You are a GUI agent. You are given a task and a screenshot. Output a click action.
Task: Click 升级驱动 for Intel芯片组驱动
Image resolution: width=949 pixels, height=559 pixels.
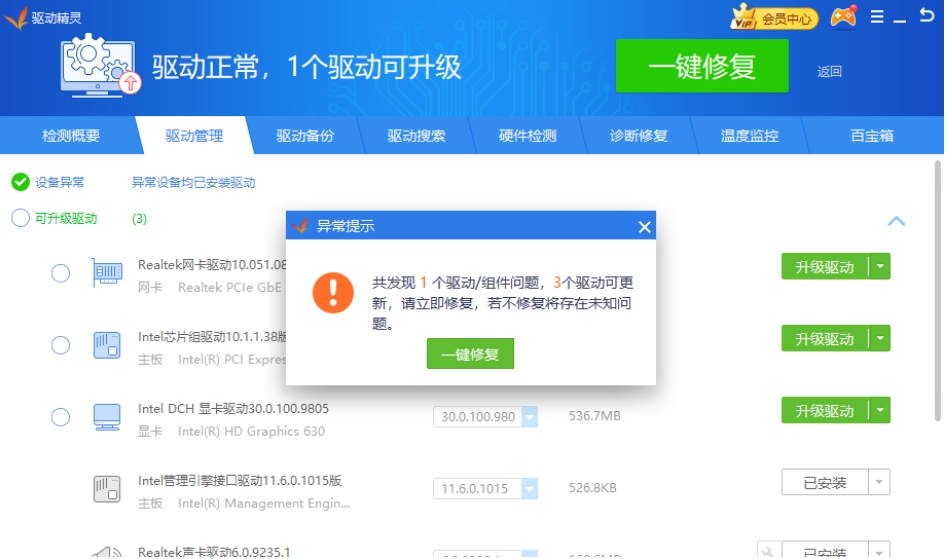click(825, 338)
